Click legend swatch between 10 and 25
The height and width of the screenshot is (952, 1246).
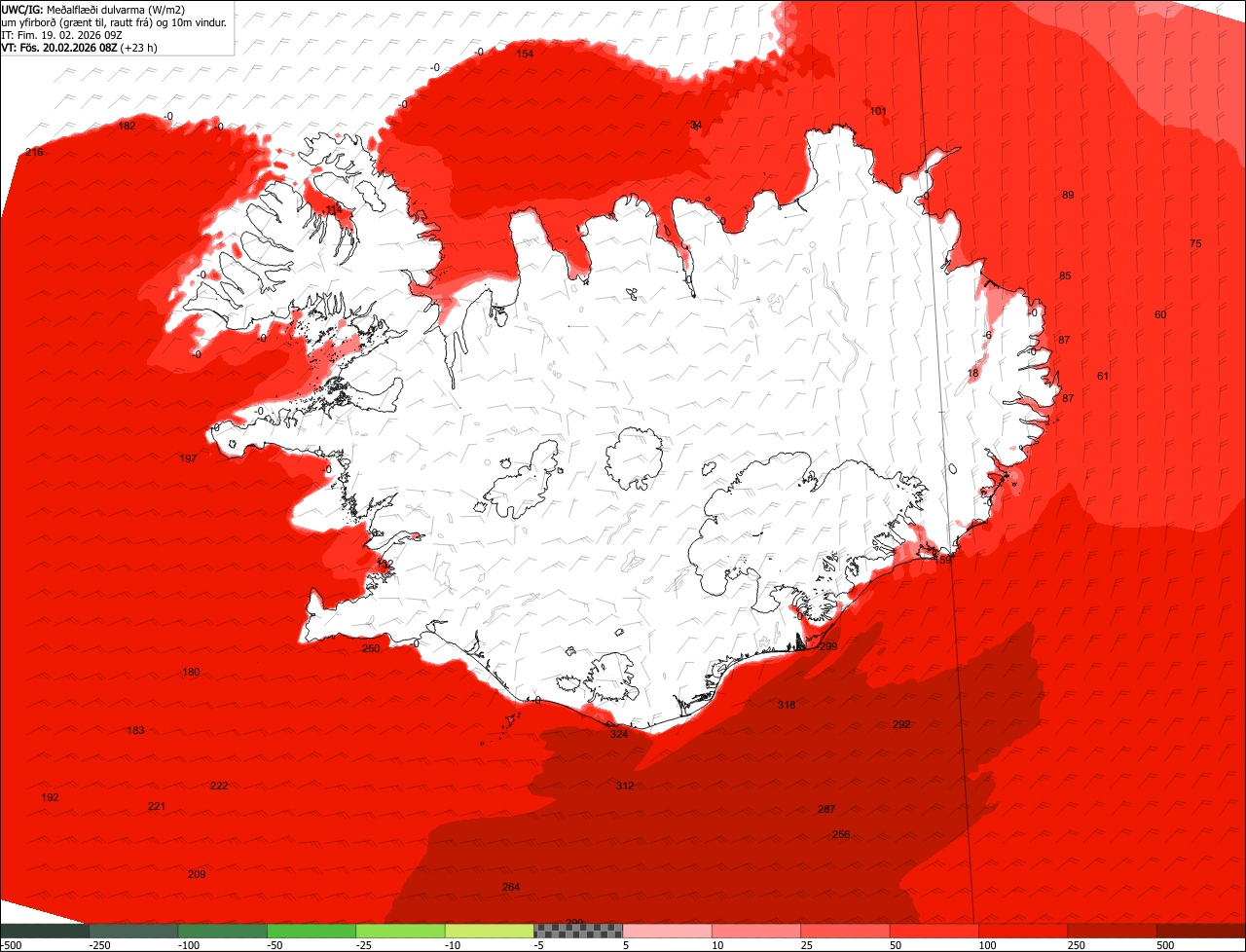point(756,931)
